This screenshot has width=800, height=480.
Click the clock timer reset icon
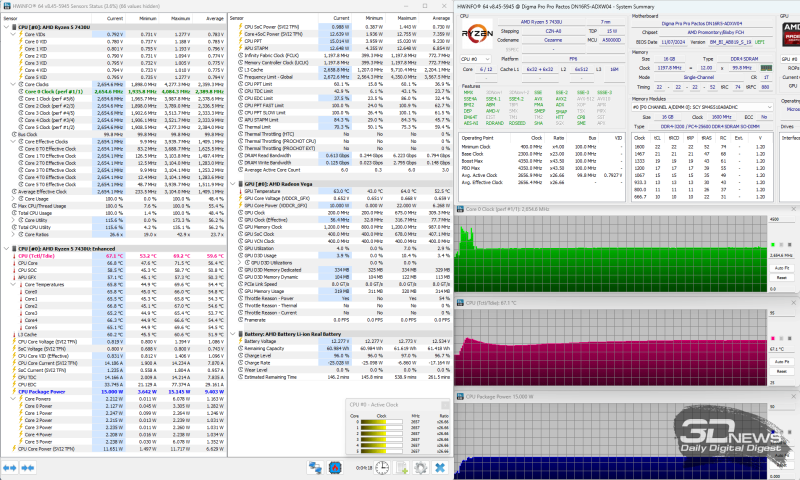tap(382, 467)
